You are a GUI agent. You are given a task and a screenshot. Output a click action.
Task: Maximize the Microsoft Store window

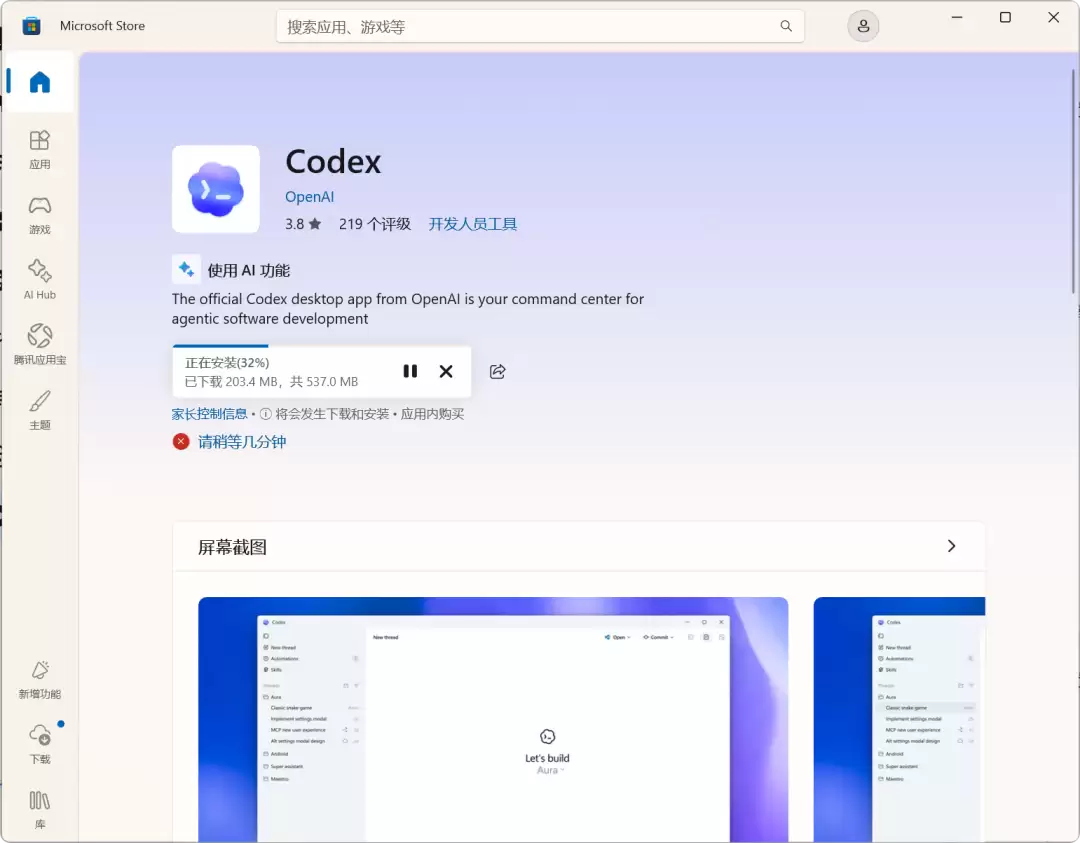pyautogui.click(x=1005, y=17)
